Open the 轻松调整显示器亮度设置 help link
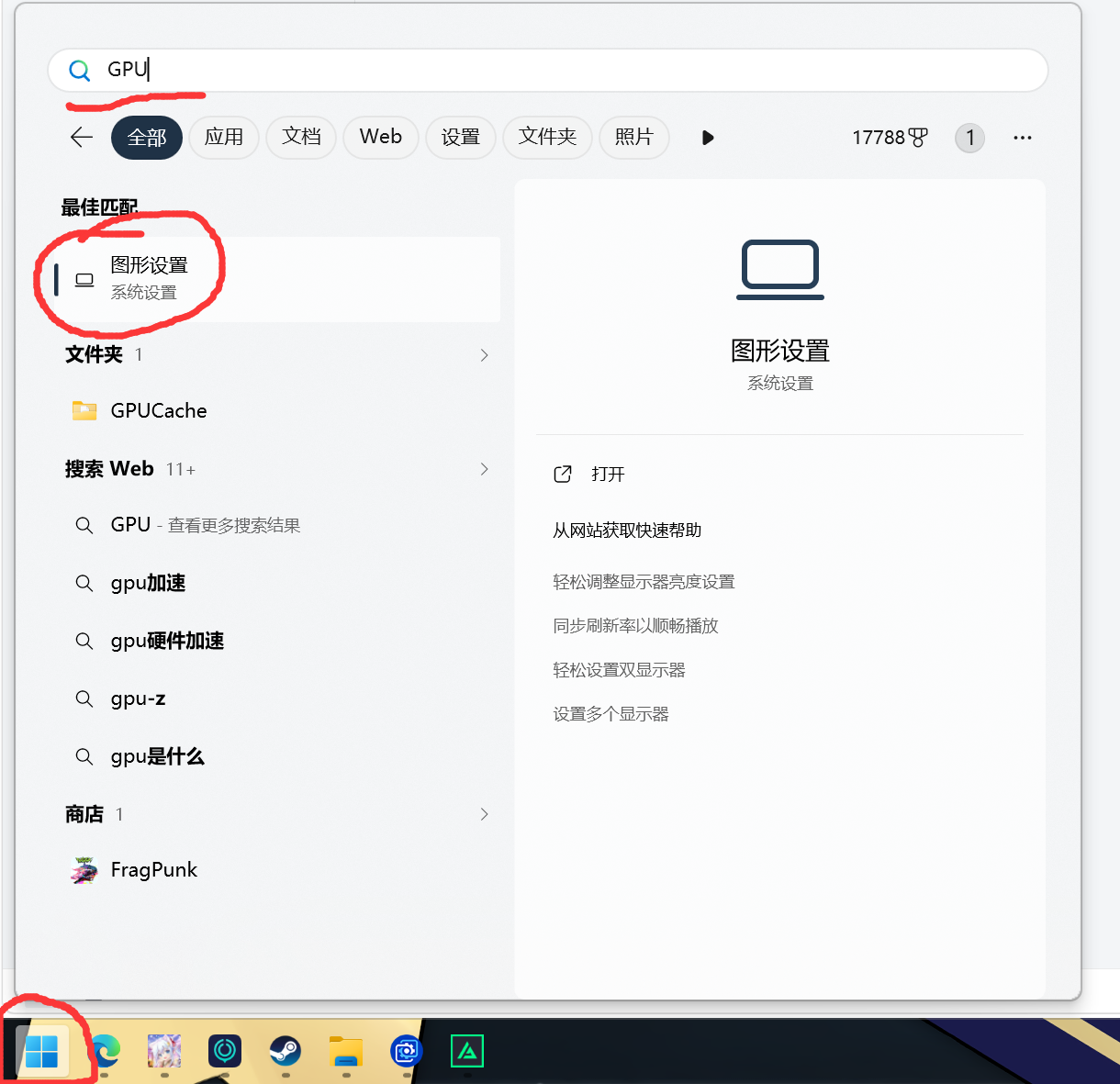The width and height of the screenshot is (1120, 1084). 644,582
